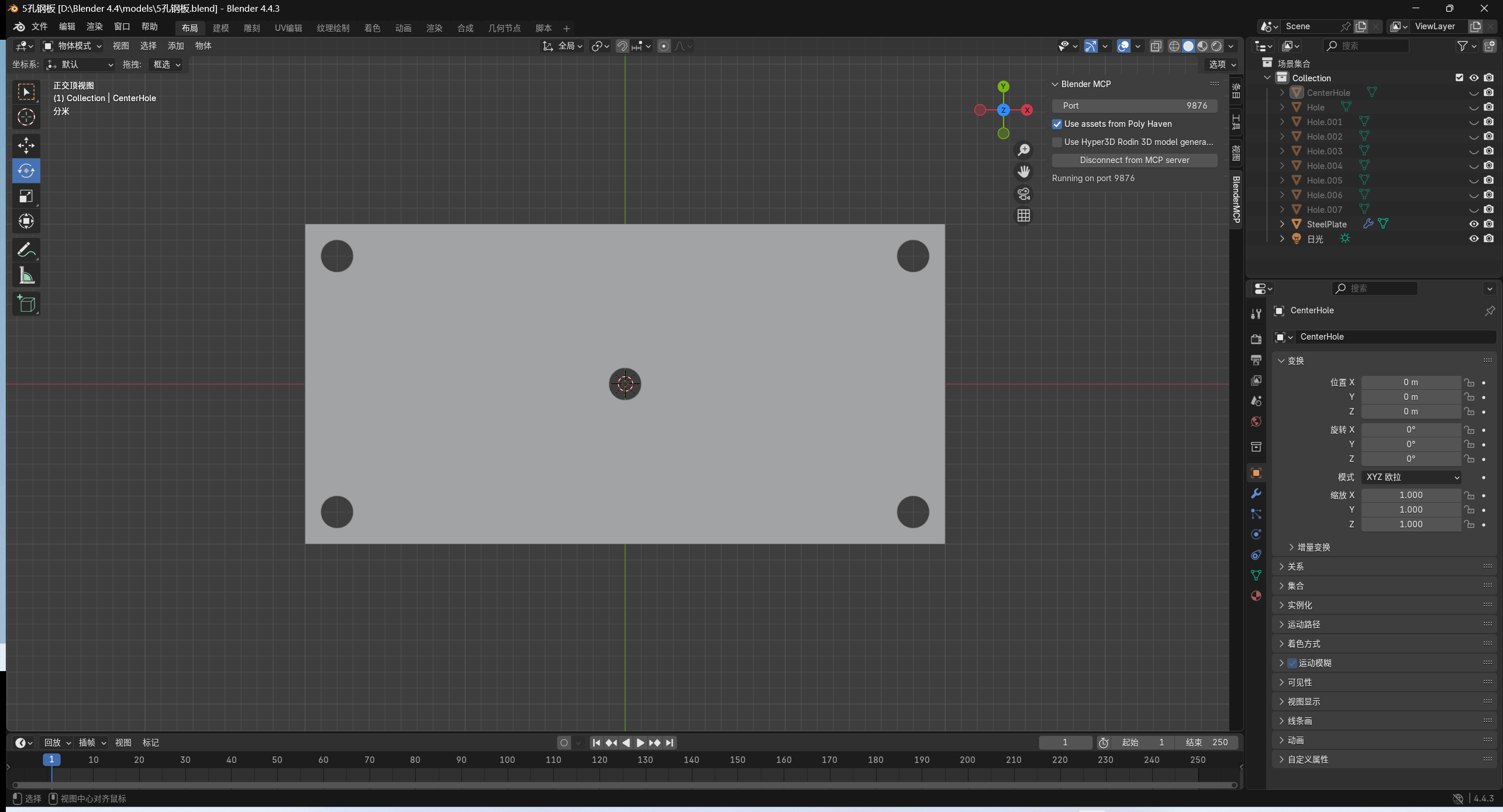Open the 渲染 menu in the top bar
This screenshot has height=812, width=1503.
tap(94, 27)
